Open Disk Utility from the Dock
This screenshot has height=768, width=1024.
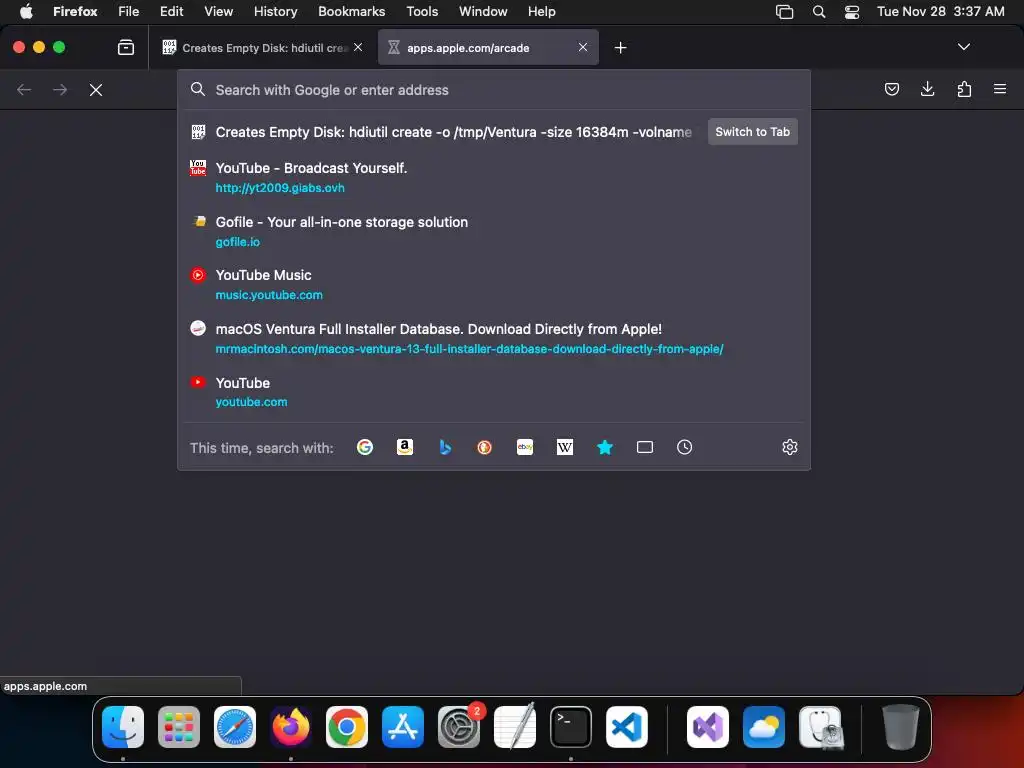820,727
